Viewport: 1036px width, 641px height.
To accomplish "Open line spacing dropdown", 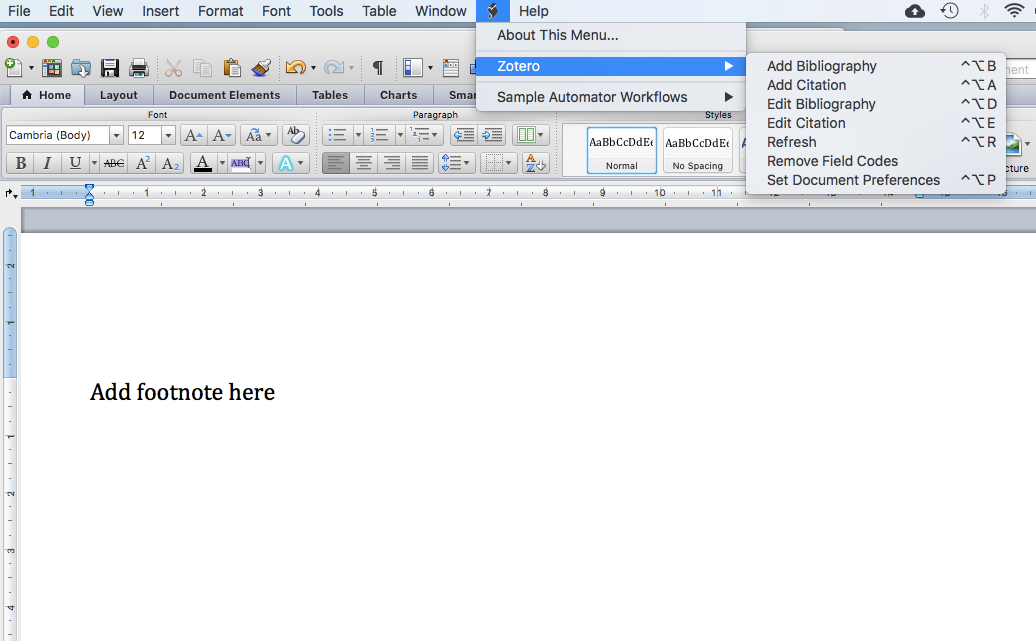I will click(455, 163).
